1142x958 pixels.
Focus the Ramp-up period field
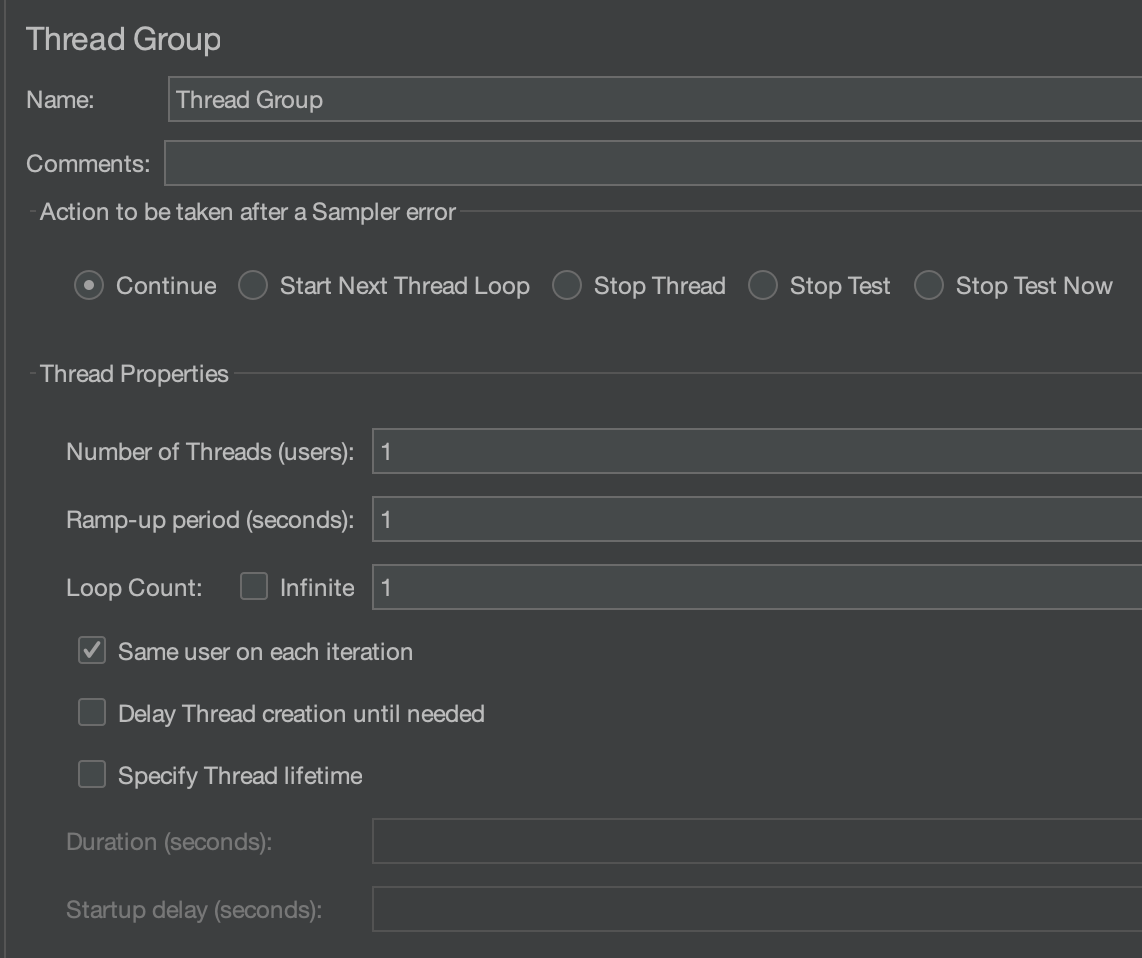point(757,519)
